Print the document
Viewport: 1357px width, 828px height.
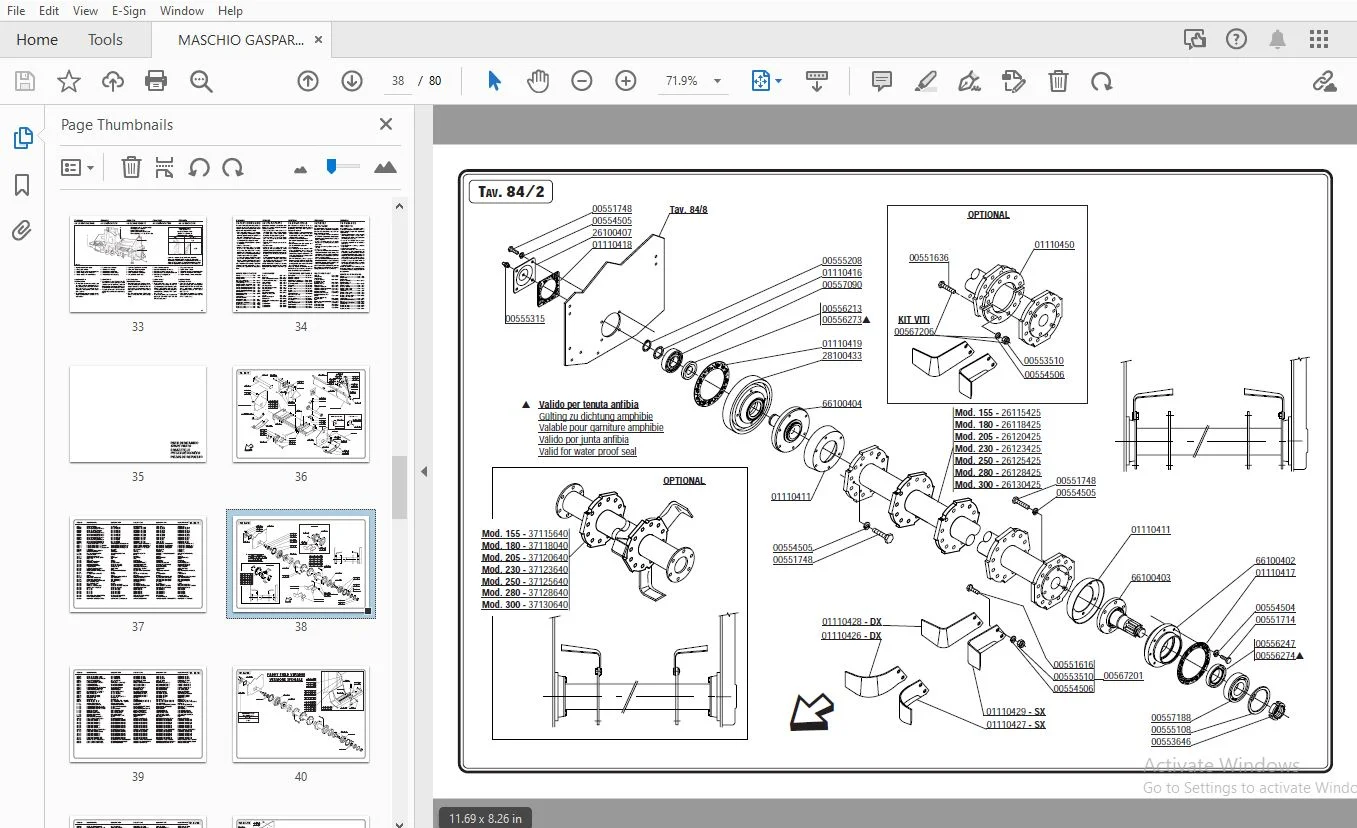[x=156, y=81]
